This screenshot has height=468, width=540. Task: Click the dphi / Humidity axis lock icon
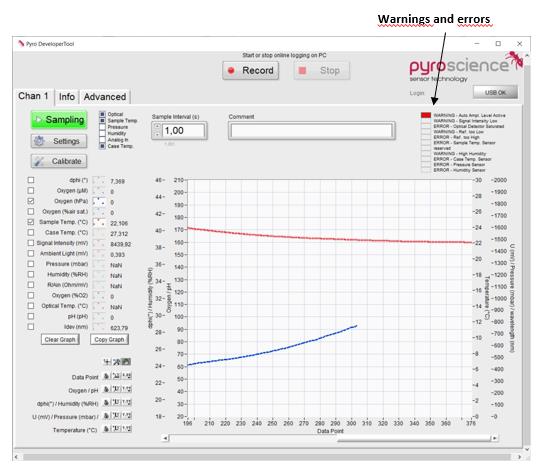(x=107, y=403)
